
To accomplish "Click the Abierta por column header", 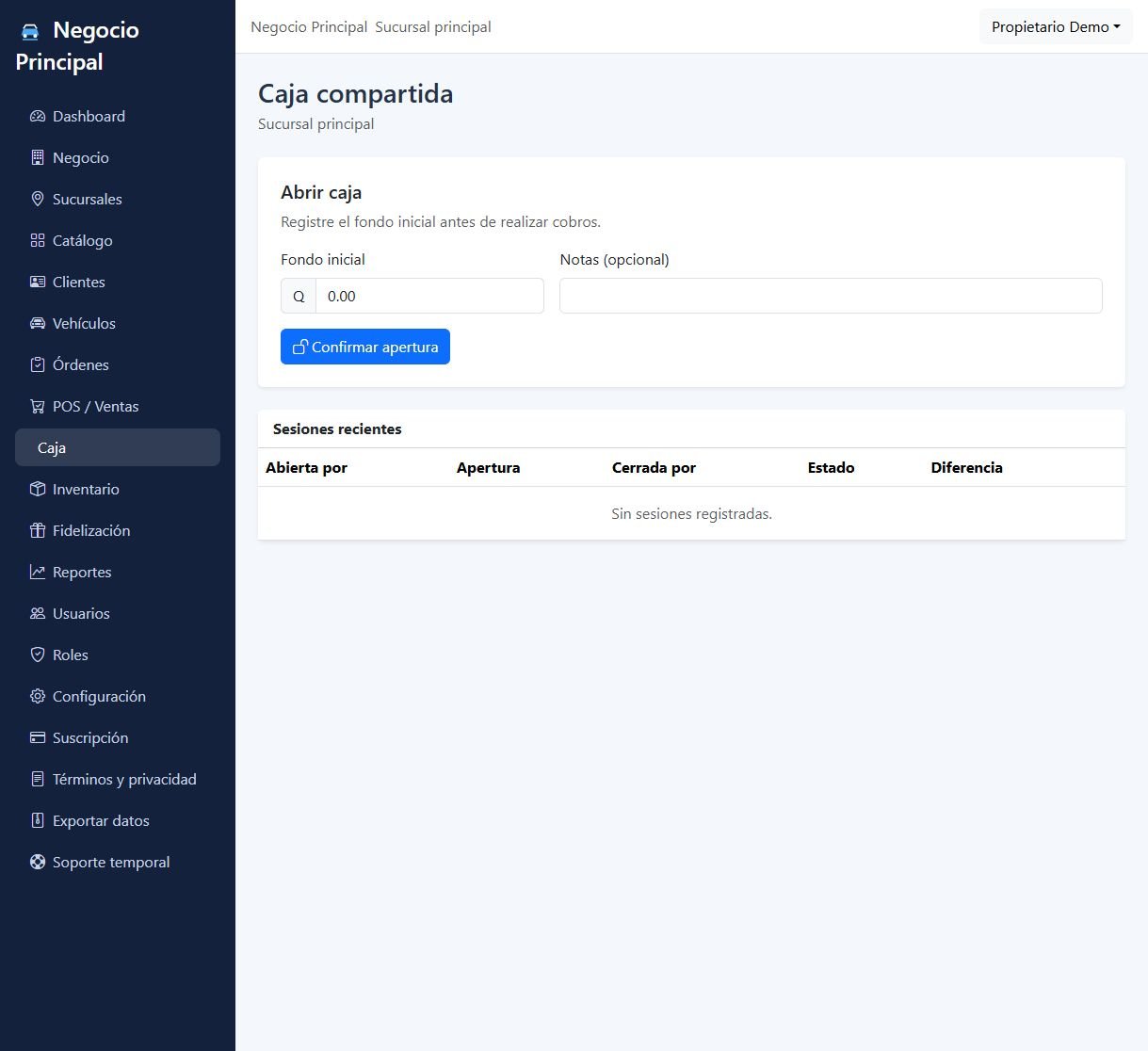I will (x=306, y=468).
